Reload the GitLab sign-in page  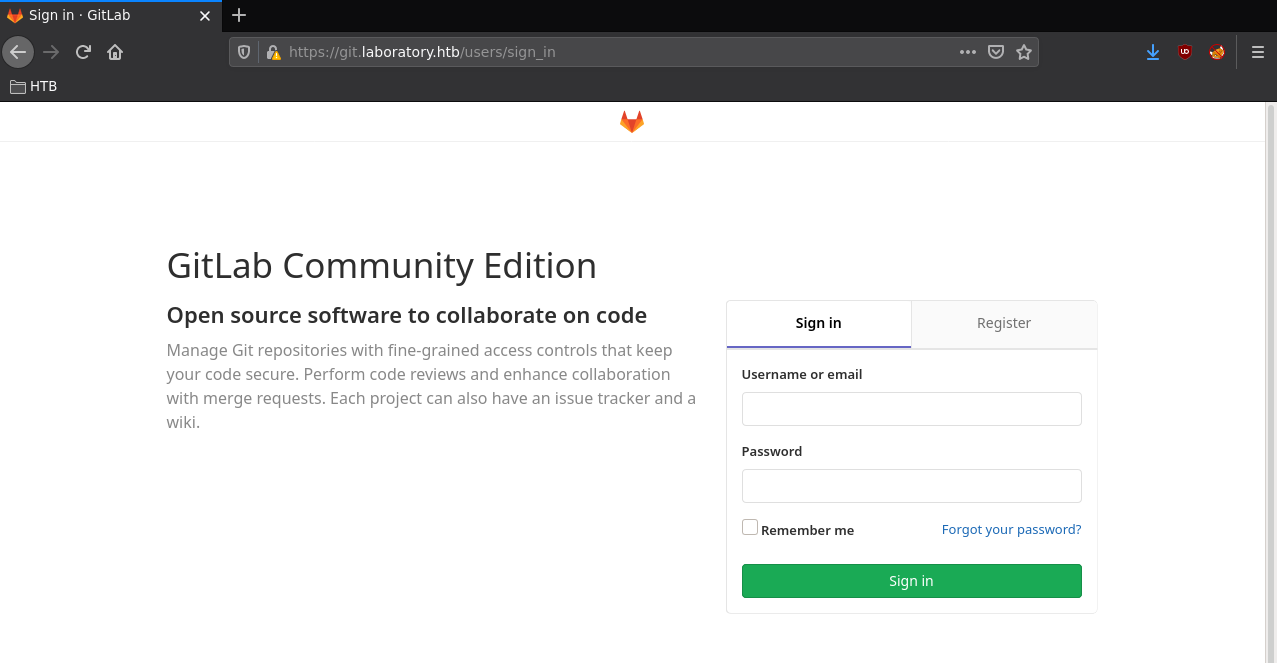click(x=83, y=52)
